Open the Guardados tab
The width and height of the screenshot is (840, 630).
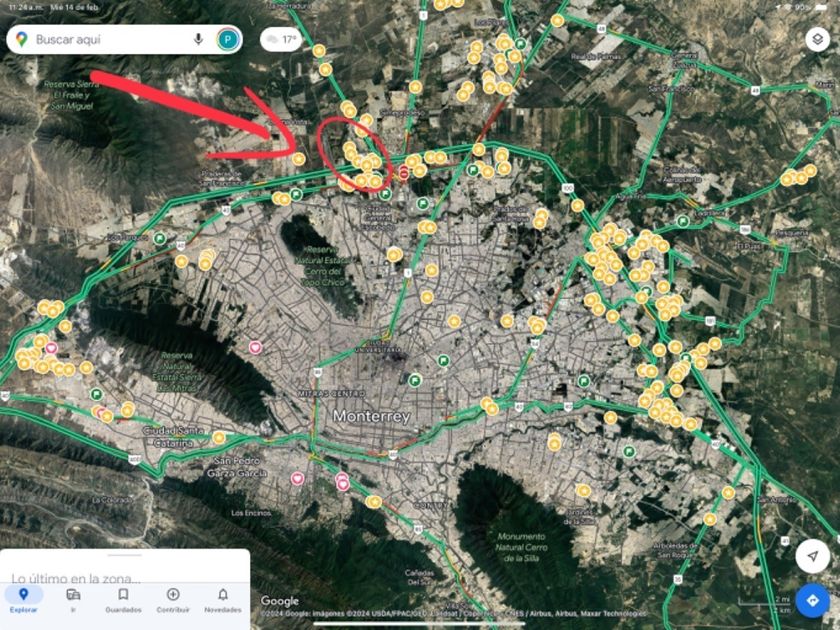(x=123, y=600)
